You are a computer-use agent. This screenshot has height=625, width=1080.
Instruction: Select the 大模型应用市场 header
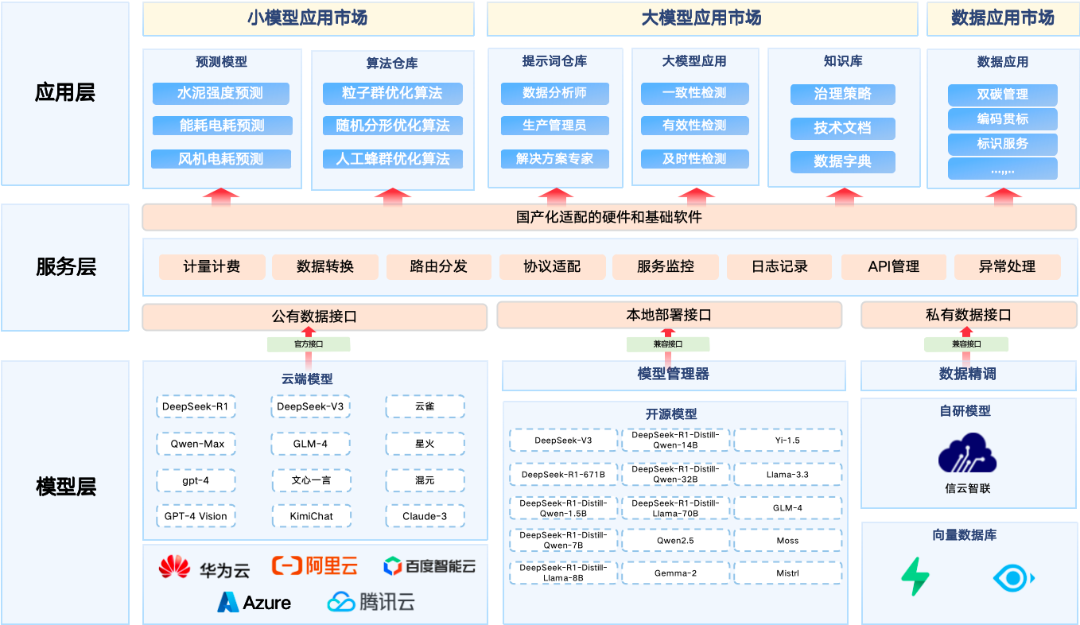[x=701, y=18]
